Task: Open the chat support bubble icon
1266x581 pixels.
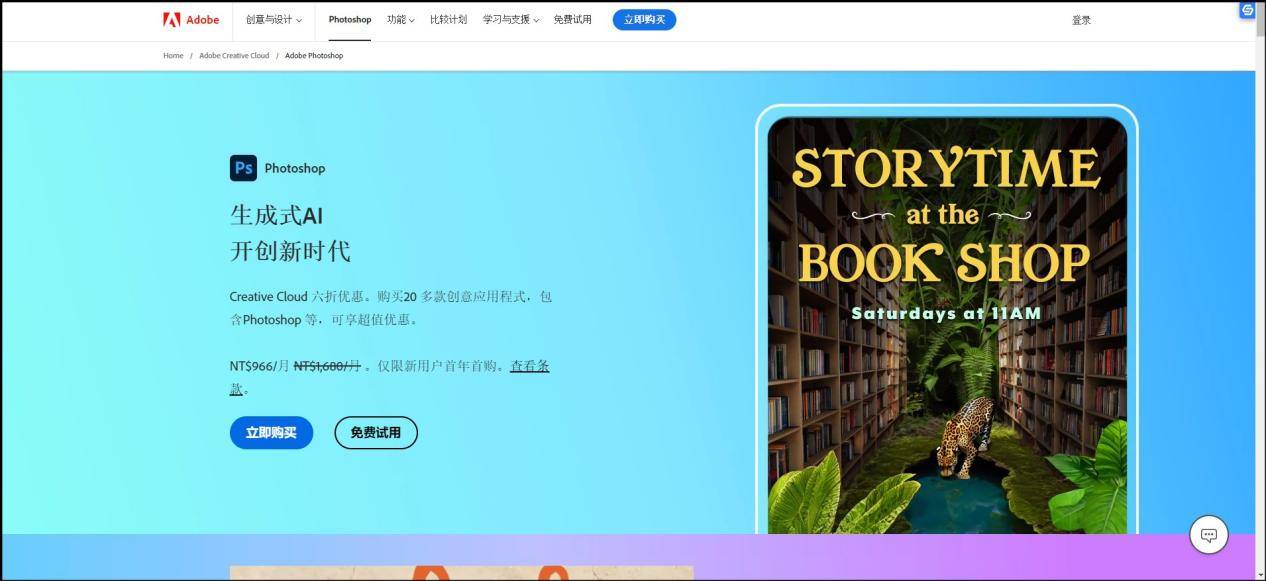Action: [x=1208, y=535]
